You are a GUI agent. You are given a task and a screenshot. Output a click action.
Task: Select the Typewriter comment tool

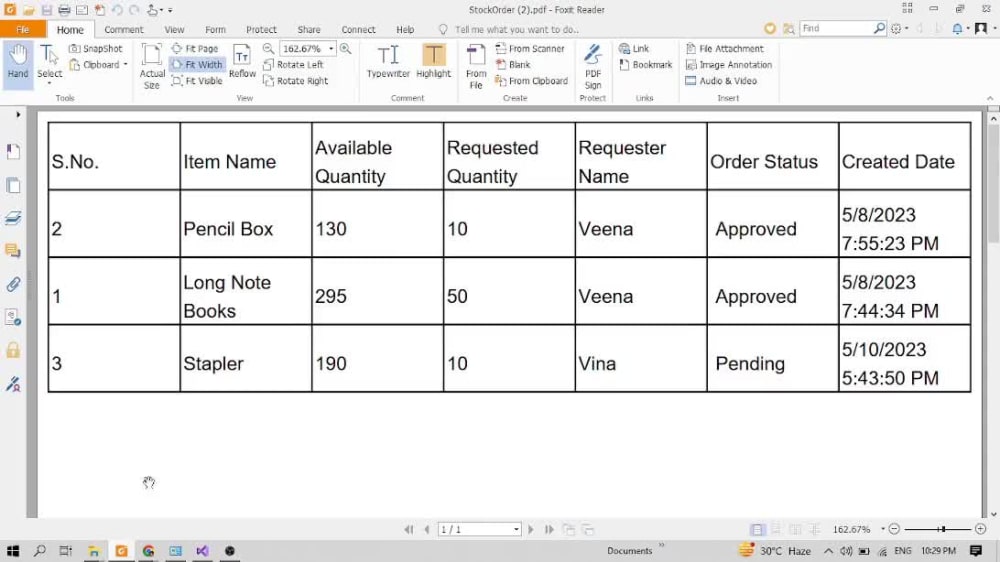388,62
